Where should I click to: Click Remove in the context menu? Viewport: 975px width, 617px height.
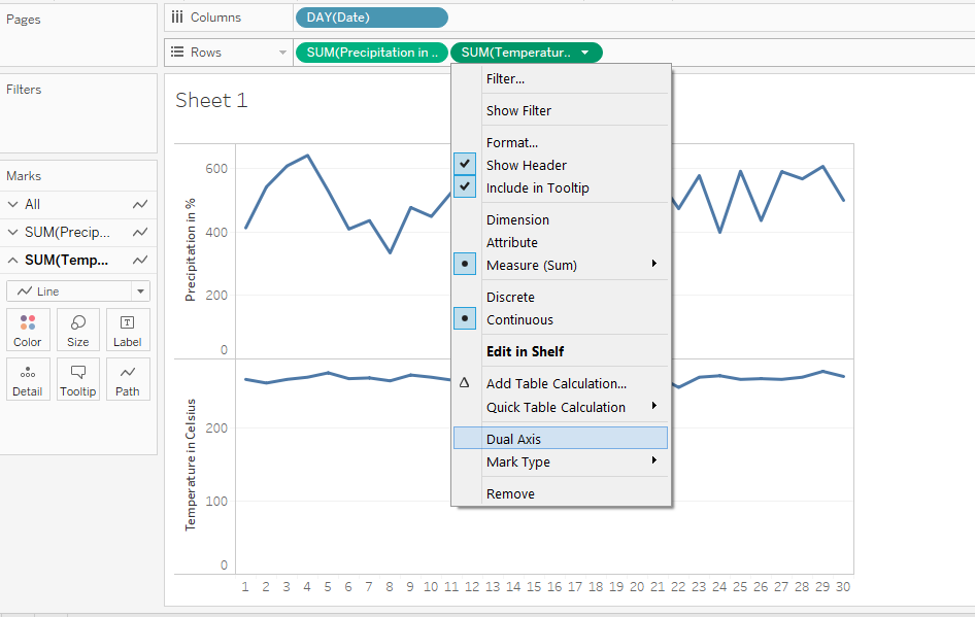510,494
